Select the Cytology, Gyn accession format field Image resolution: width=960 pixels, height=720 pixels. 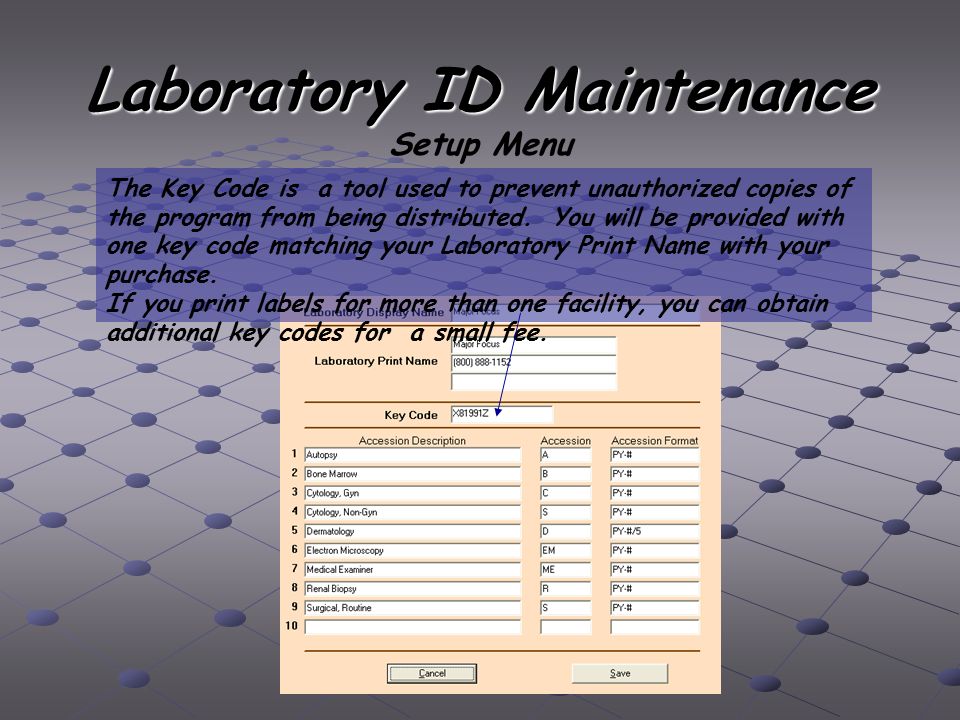654,493
